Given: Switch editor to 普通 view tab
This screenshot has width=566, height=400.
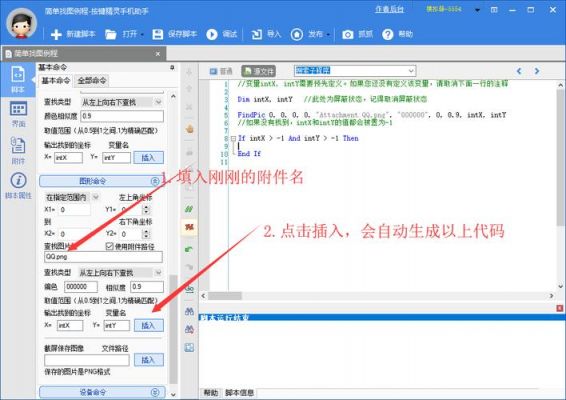Looking at the screenshot, I should click(221, 71).
